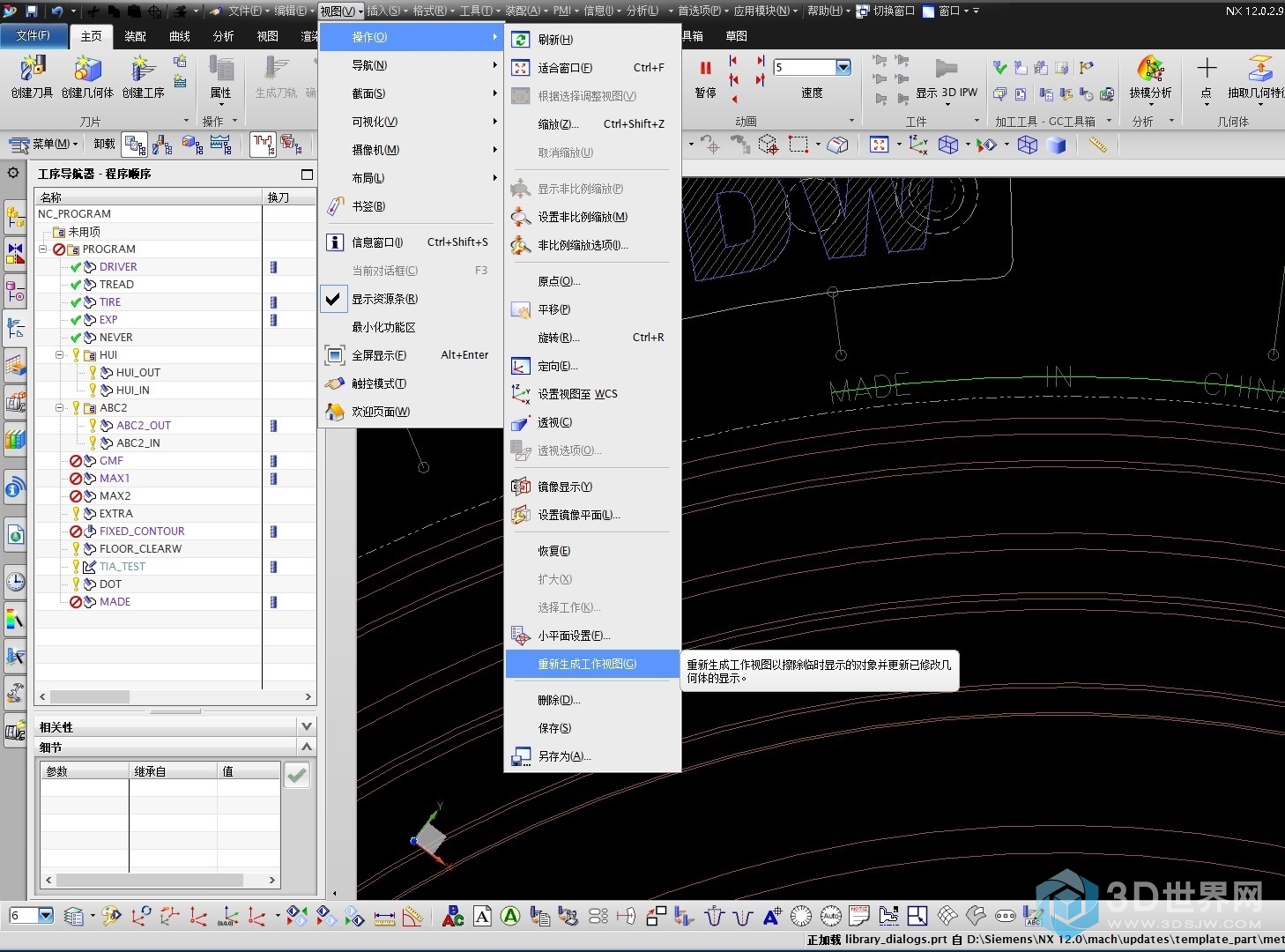Open the speed value dropdown showing 5
1285x952 pixels.
(843, 67)
